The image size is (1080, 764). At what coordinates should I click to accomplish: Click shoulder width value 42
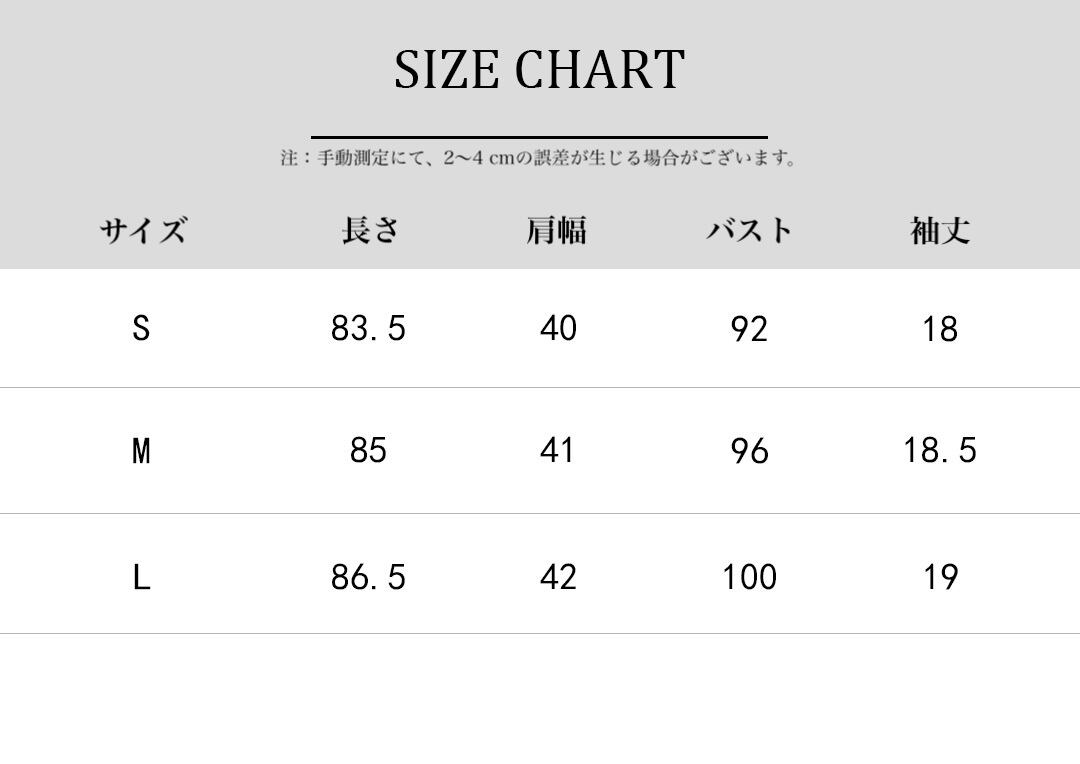[557, 577]
